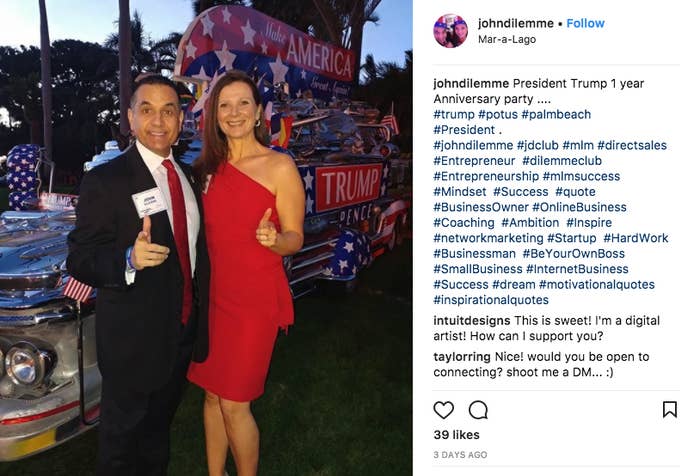This screenshot has height=476, width=700.
Task: Open the #inspirationalquotes hashtag
Action: click(491, 300)
